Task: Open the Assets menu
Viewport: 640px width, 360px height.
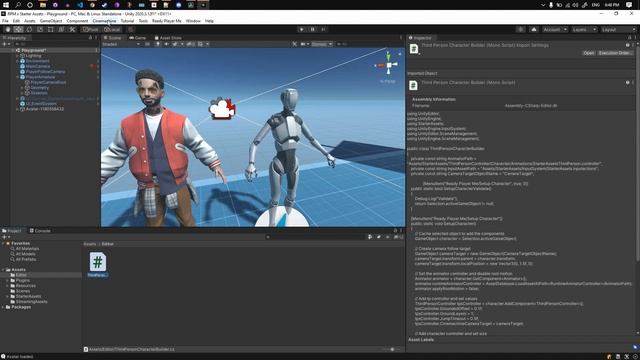Action: click(x=29, y=21)
